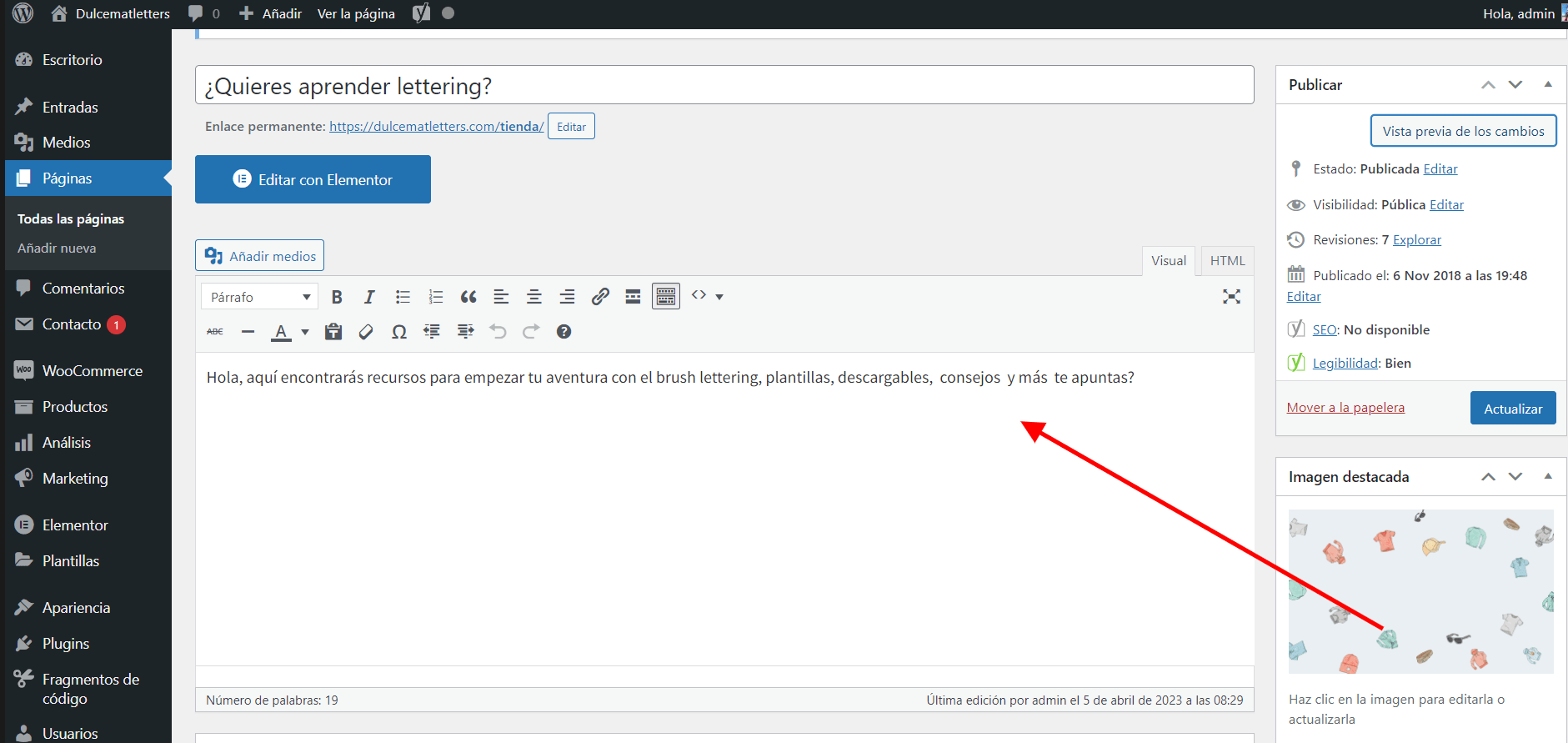Click Editar con Elementor button
Screen dimensions: 1568x743
click(x=313, y=179)
